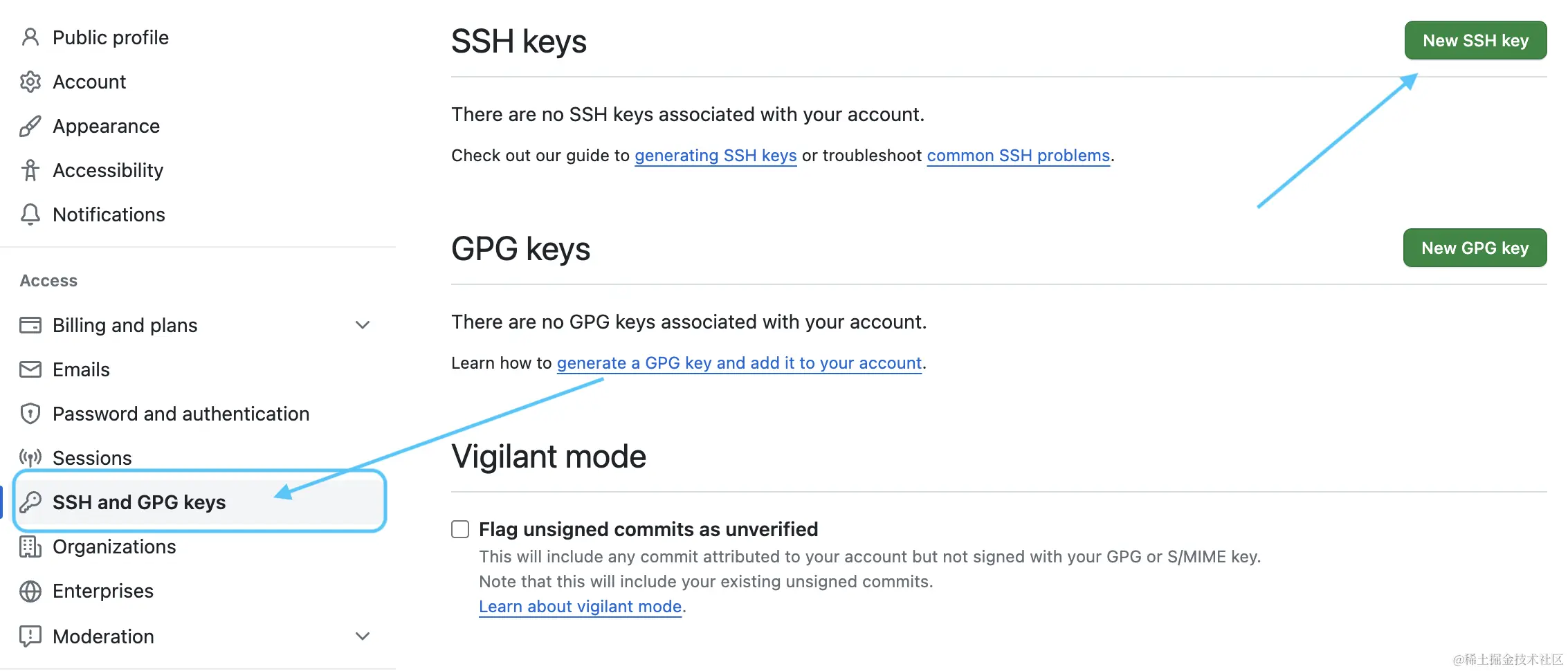Open common SSH problems link
This screenshot has width=1568, height=671.
(1018, 156)
